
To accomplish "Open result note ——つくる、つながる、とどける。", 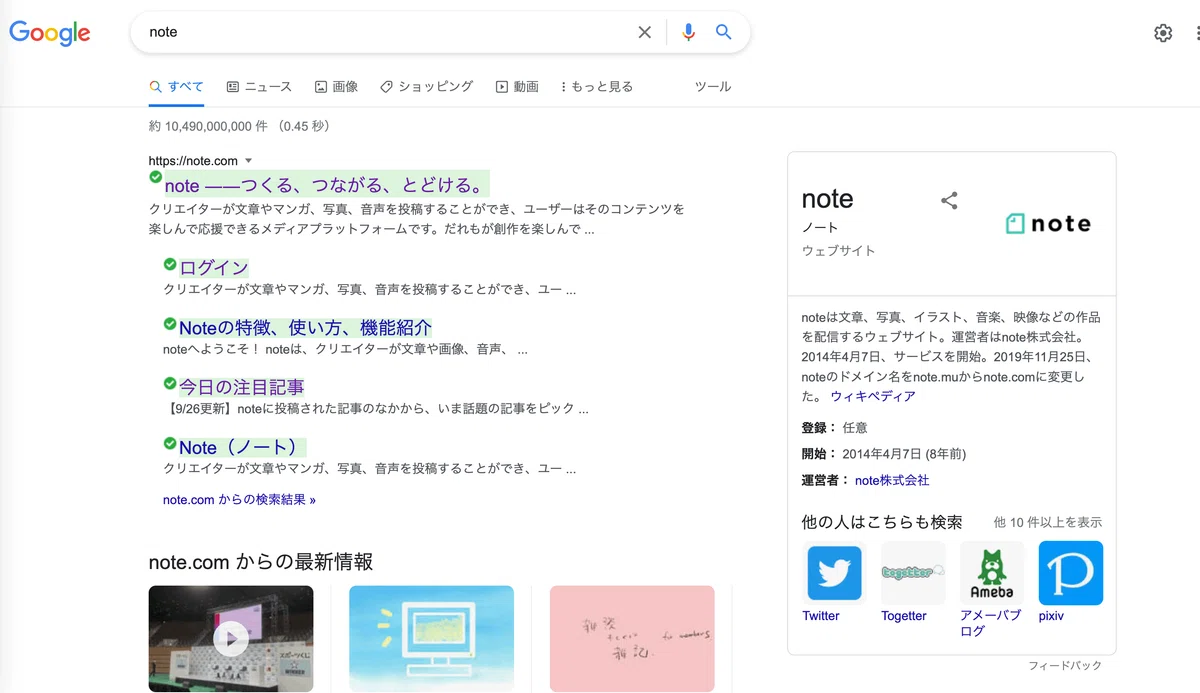I will click(326, 185).
